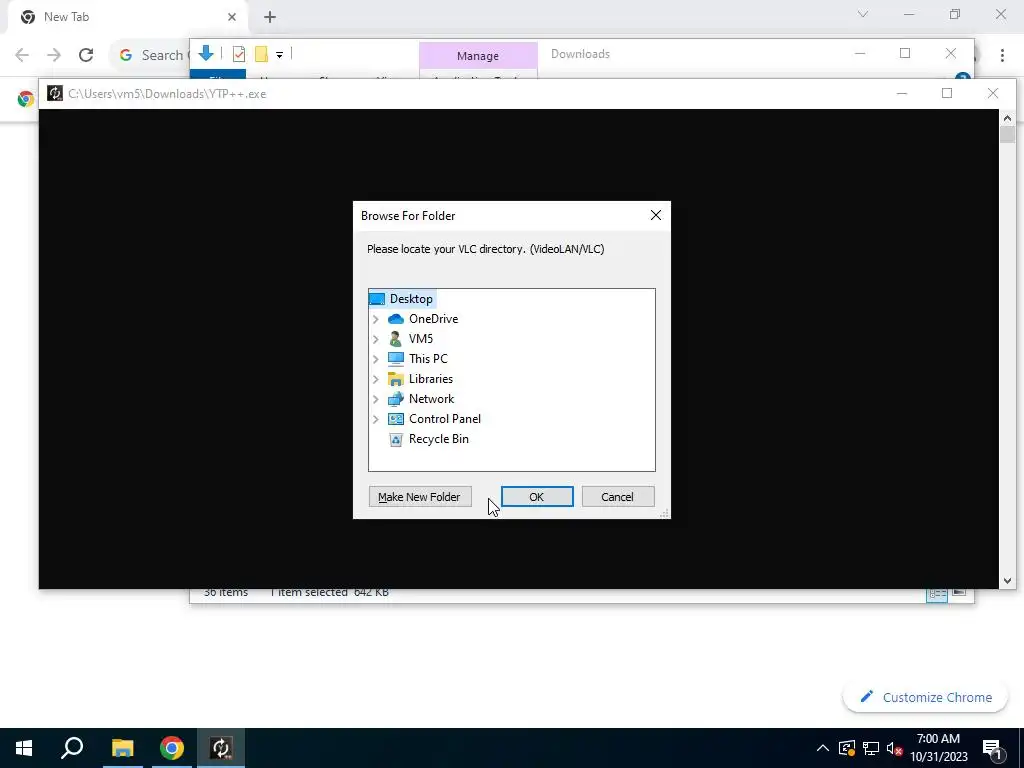Screen dimensions: 1024x768
Task: Close the Browse For Folder dialog
Action: [x=656, y=216]
